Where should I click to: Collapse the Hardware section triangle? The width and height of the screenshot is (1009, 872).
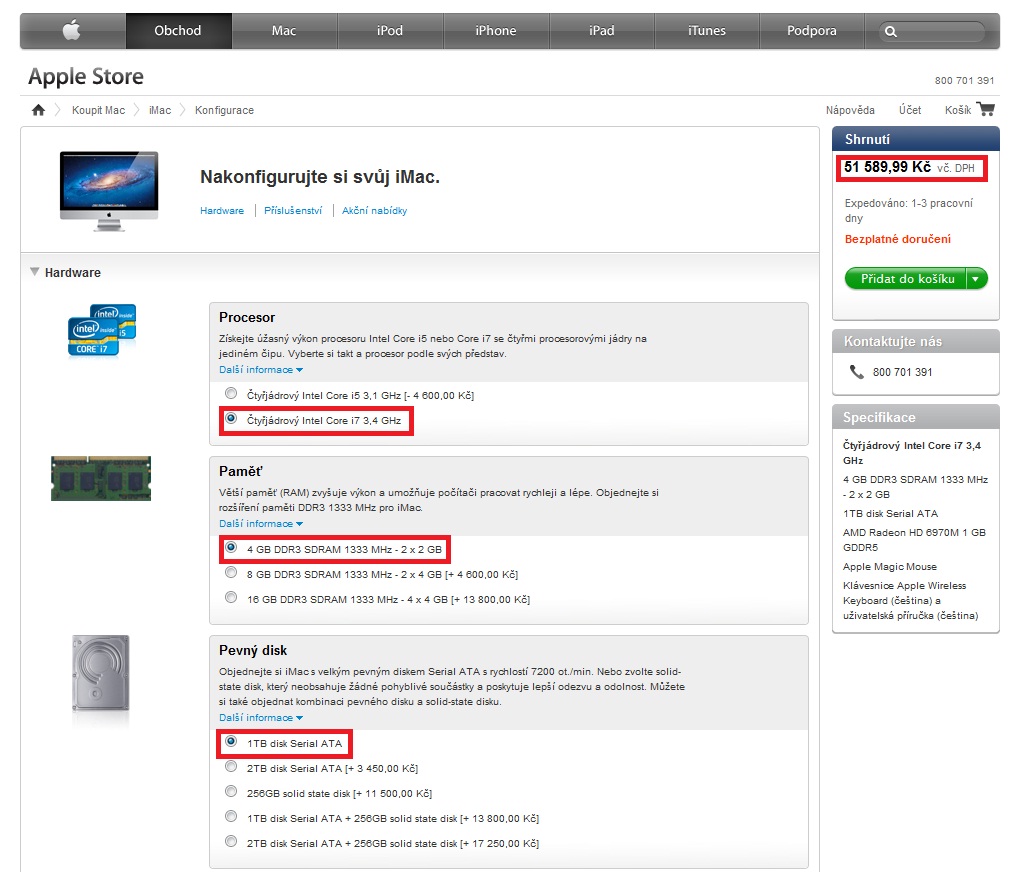(x=35, y=272)
